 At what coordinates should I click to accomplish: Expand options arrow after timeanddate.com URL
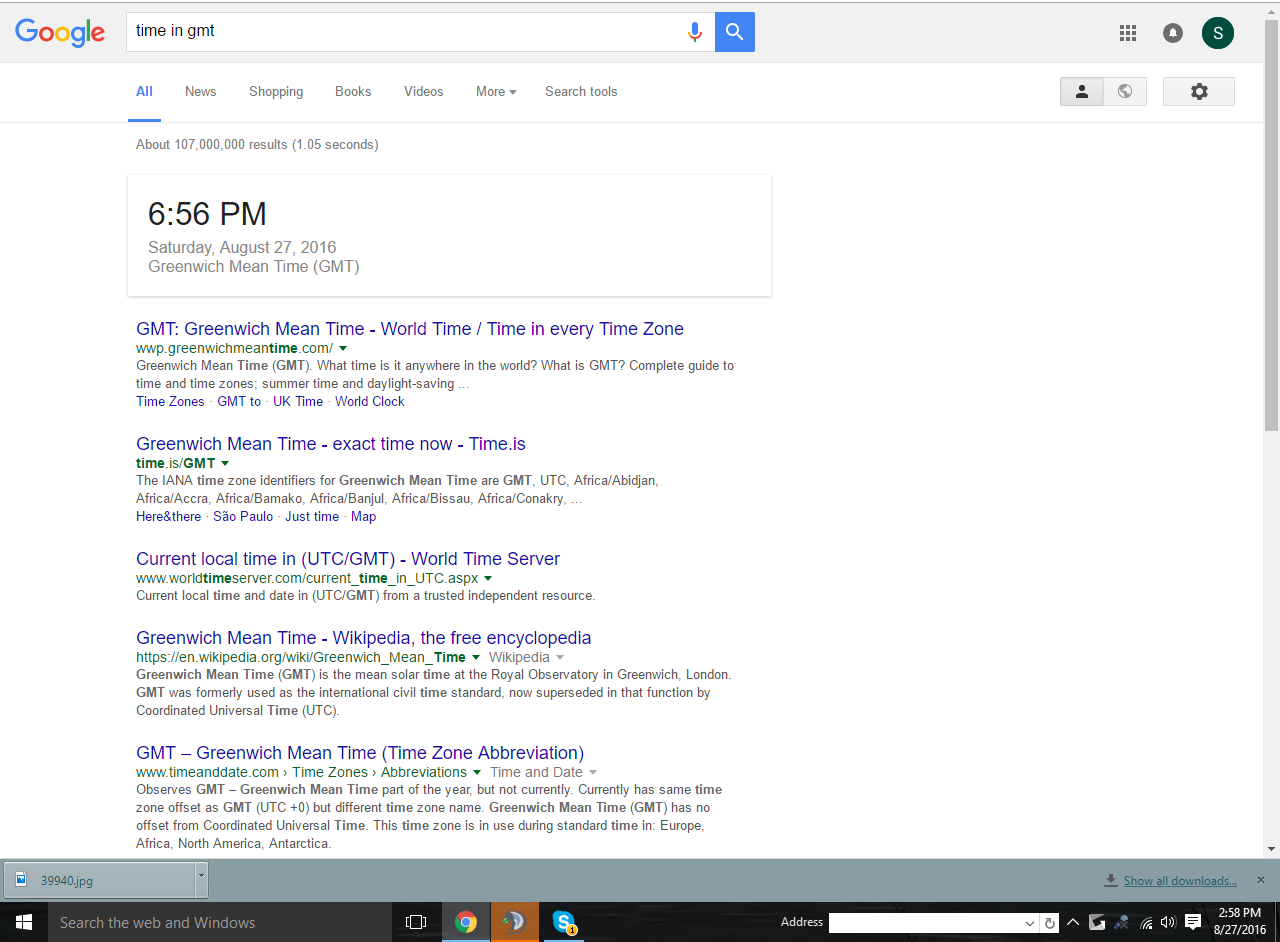click(477, 772)
